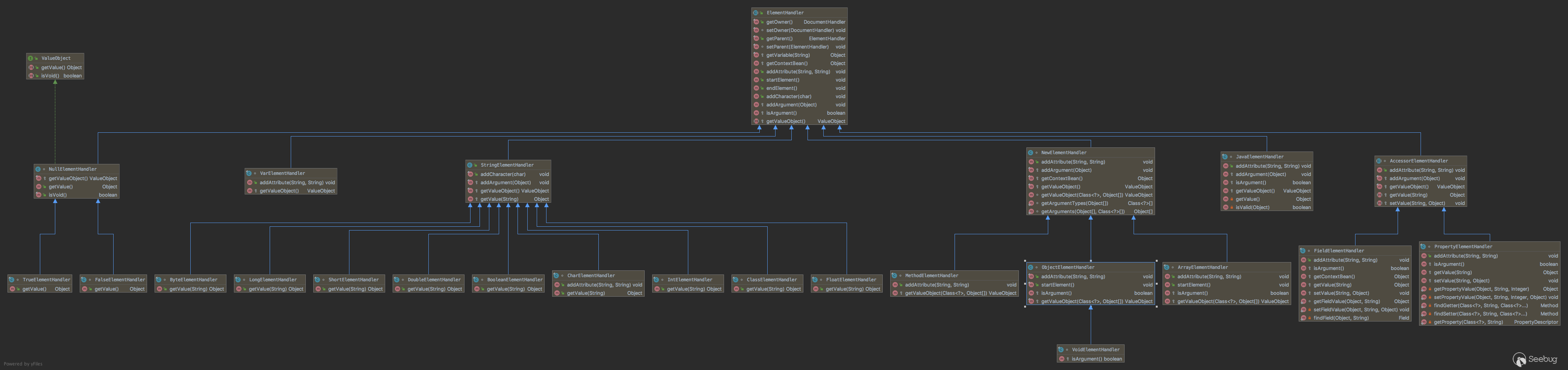Click the NewElementHandler class icon
This screenshot has height=370, width=1568.
pos(1031,153)
